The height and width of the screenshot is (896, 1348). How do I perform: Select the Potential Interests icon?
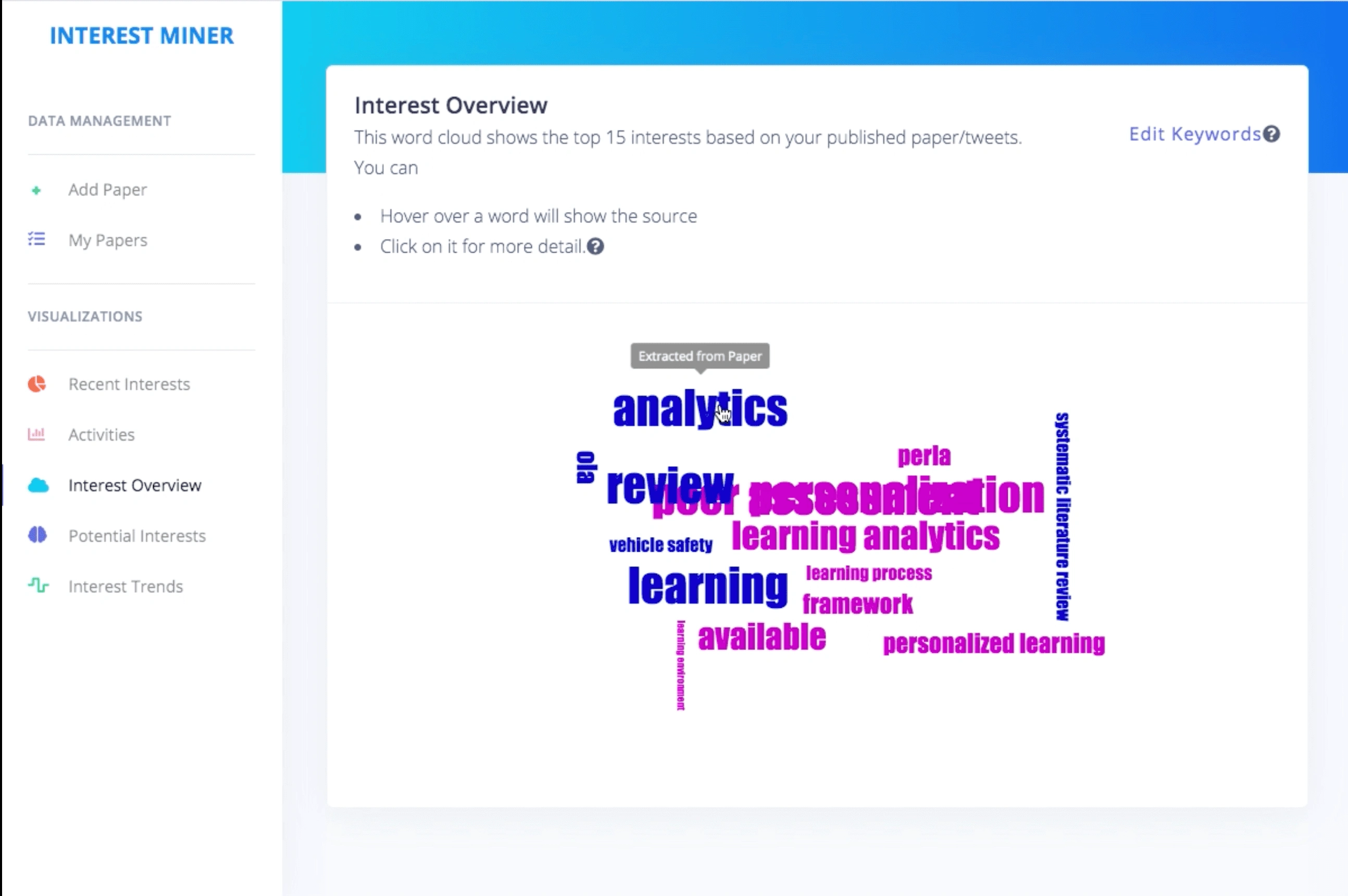(37, 535)
